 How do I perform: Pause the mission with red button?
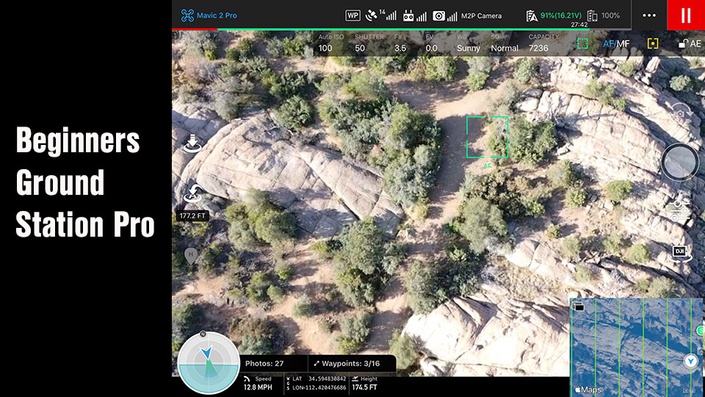686,15
